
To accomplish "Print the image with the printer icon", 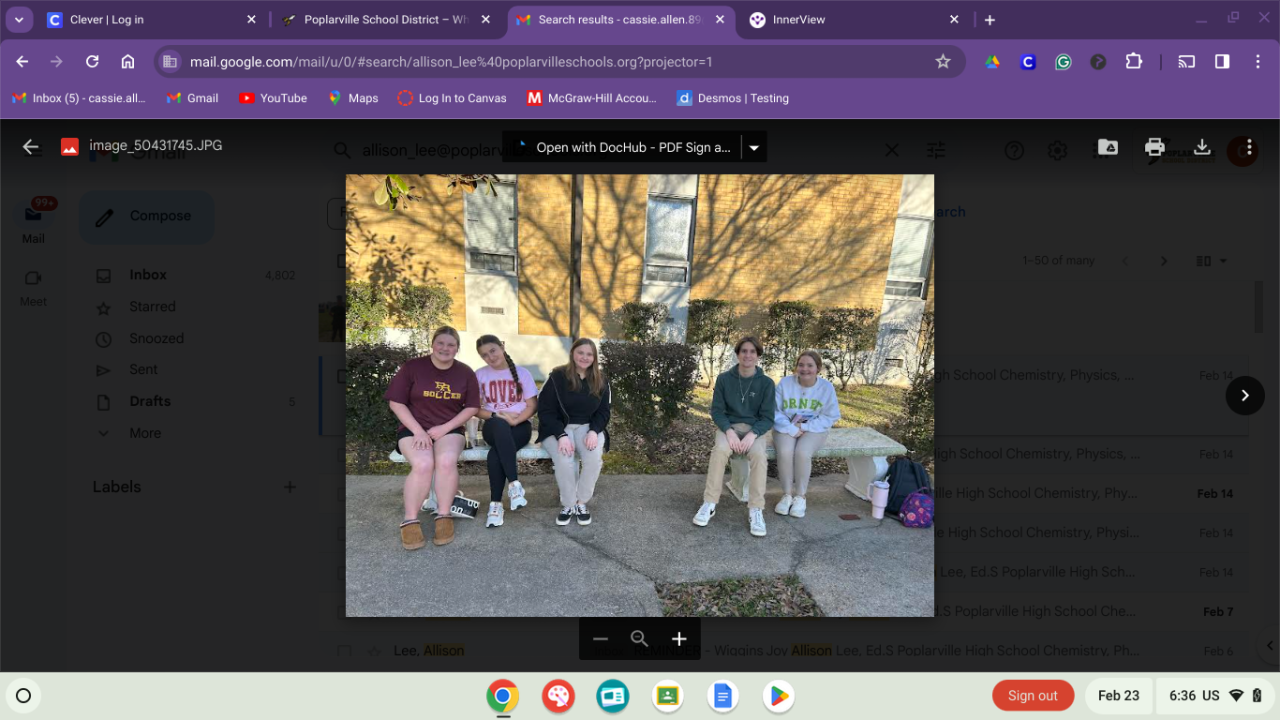I will (1155, 147).
